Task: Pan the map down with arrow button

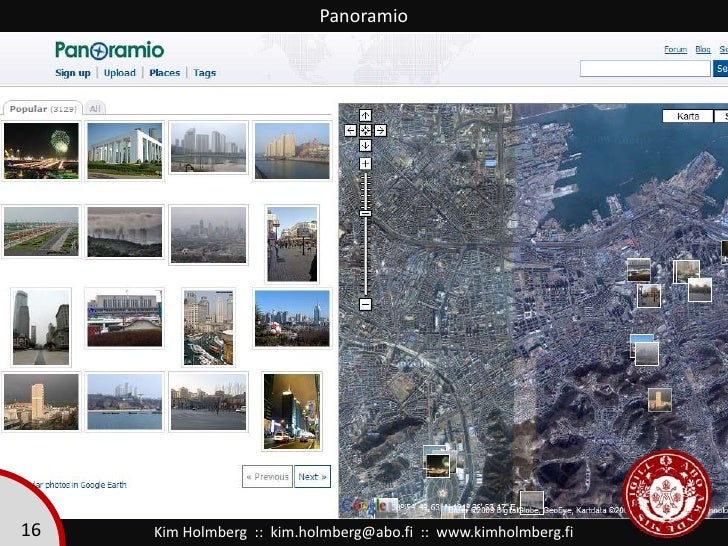Action: coord(365,145)
